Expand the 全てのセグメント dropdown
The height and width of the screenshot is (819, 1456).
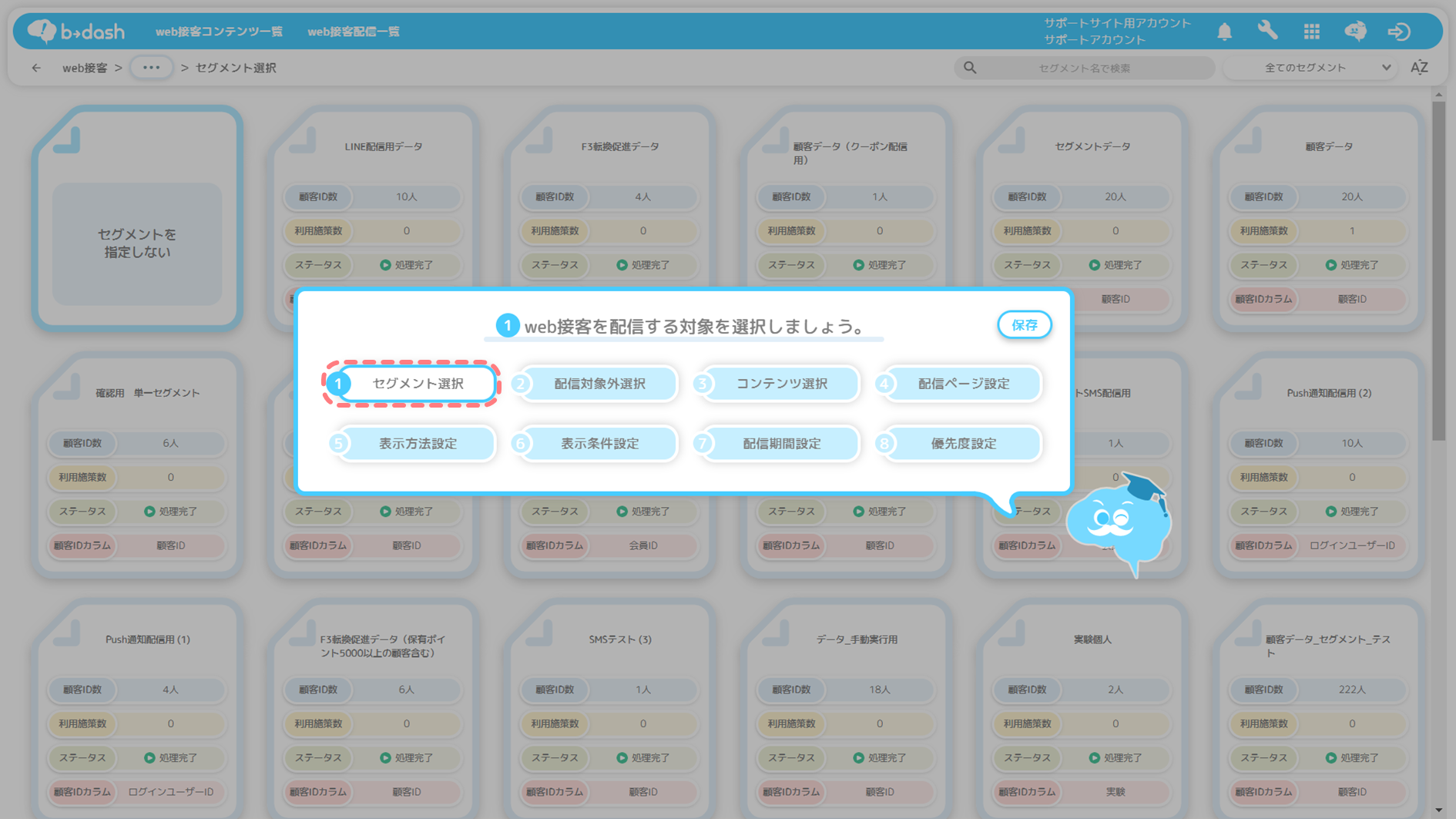pyautogui.click(x=1311, y=68)
